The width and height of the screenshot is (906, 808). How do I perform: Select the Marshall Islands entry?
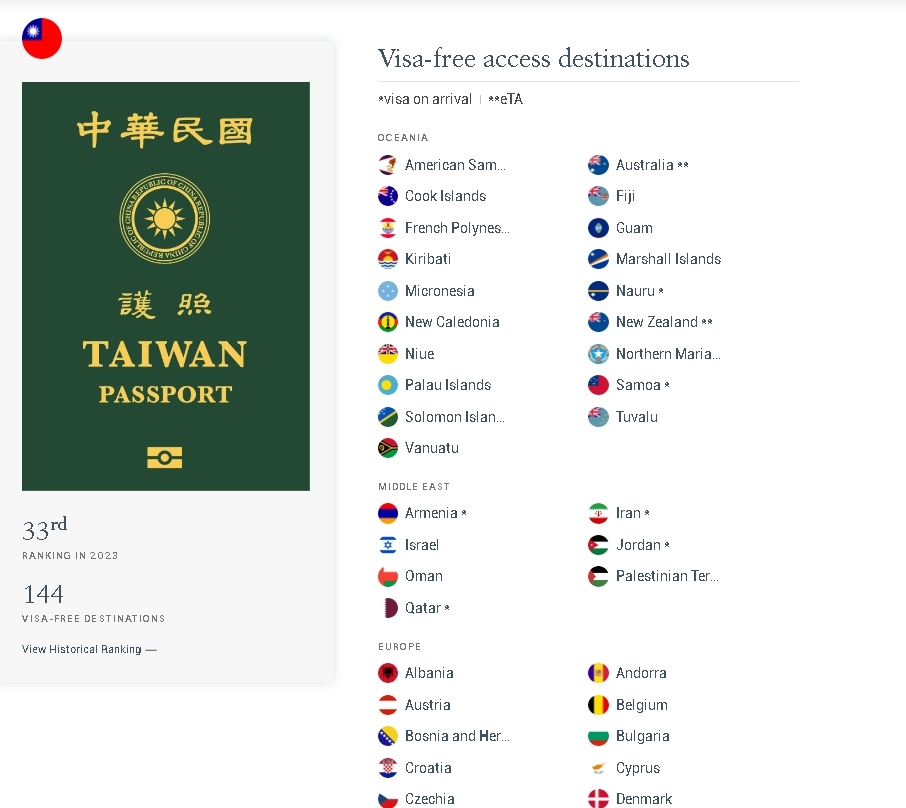pyautogui.click(x=667, y=259)
